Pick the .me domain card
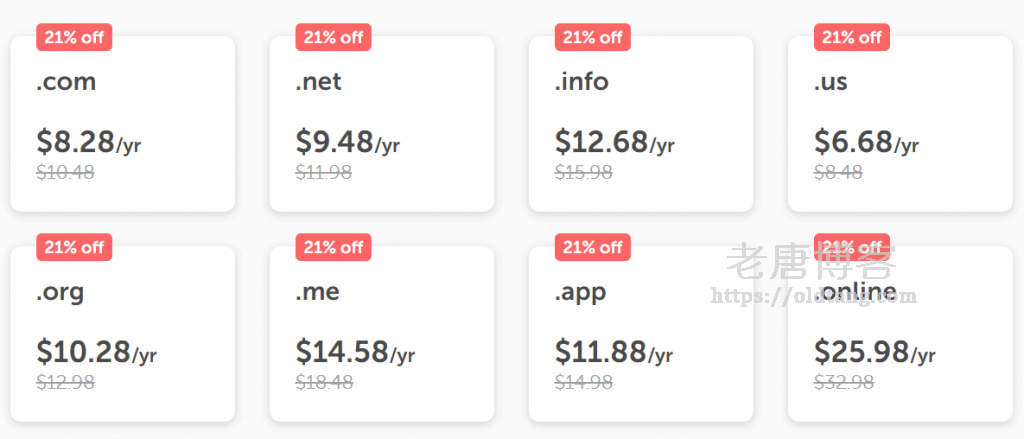Image resolution: width=1024 pixels, height=439 pixels. click(x=381, y=334)
